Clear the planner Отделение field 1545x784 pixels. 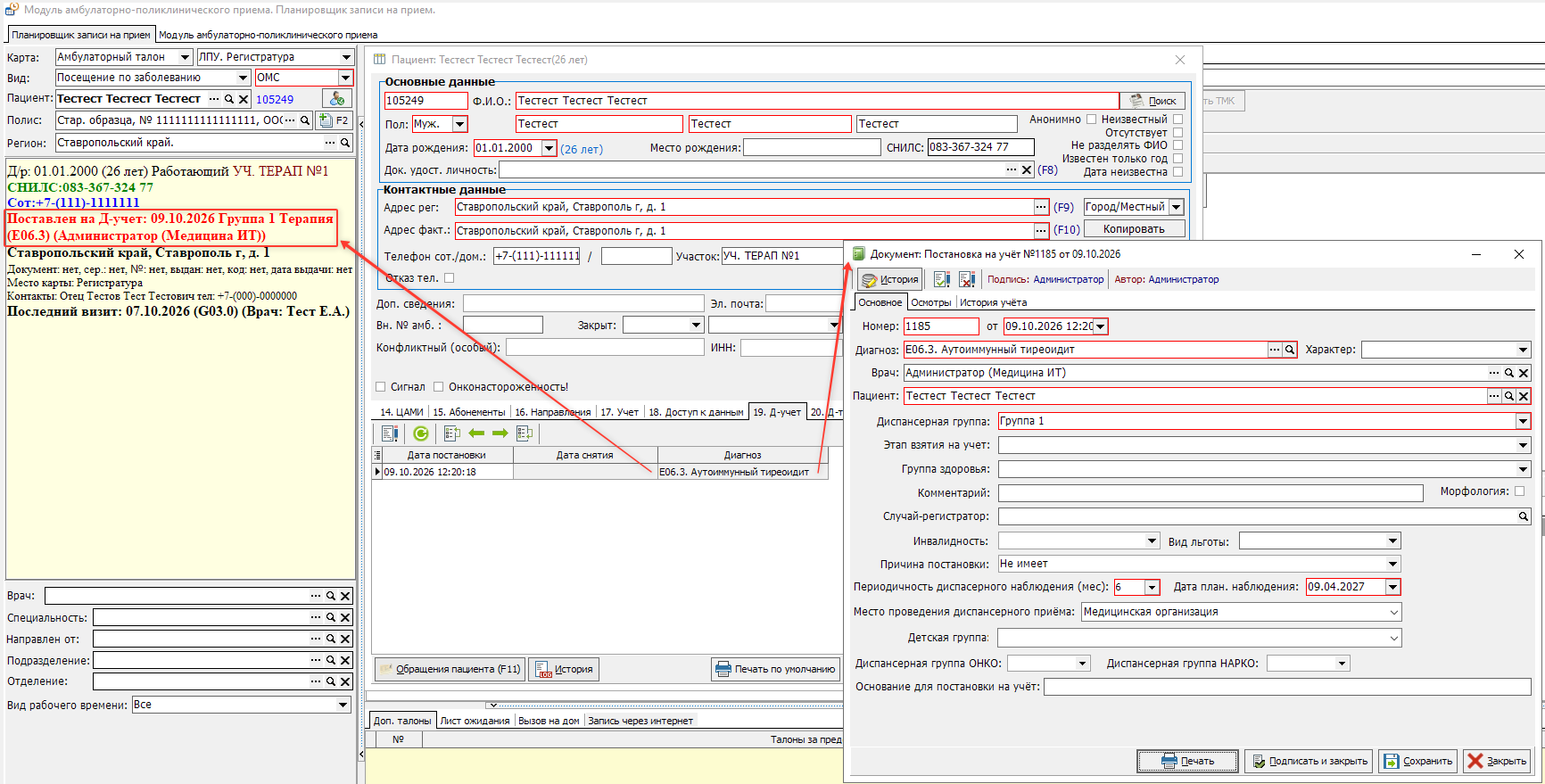point(345,681)
